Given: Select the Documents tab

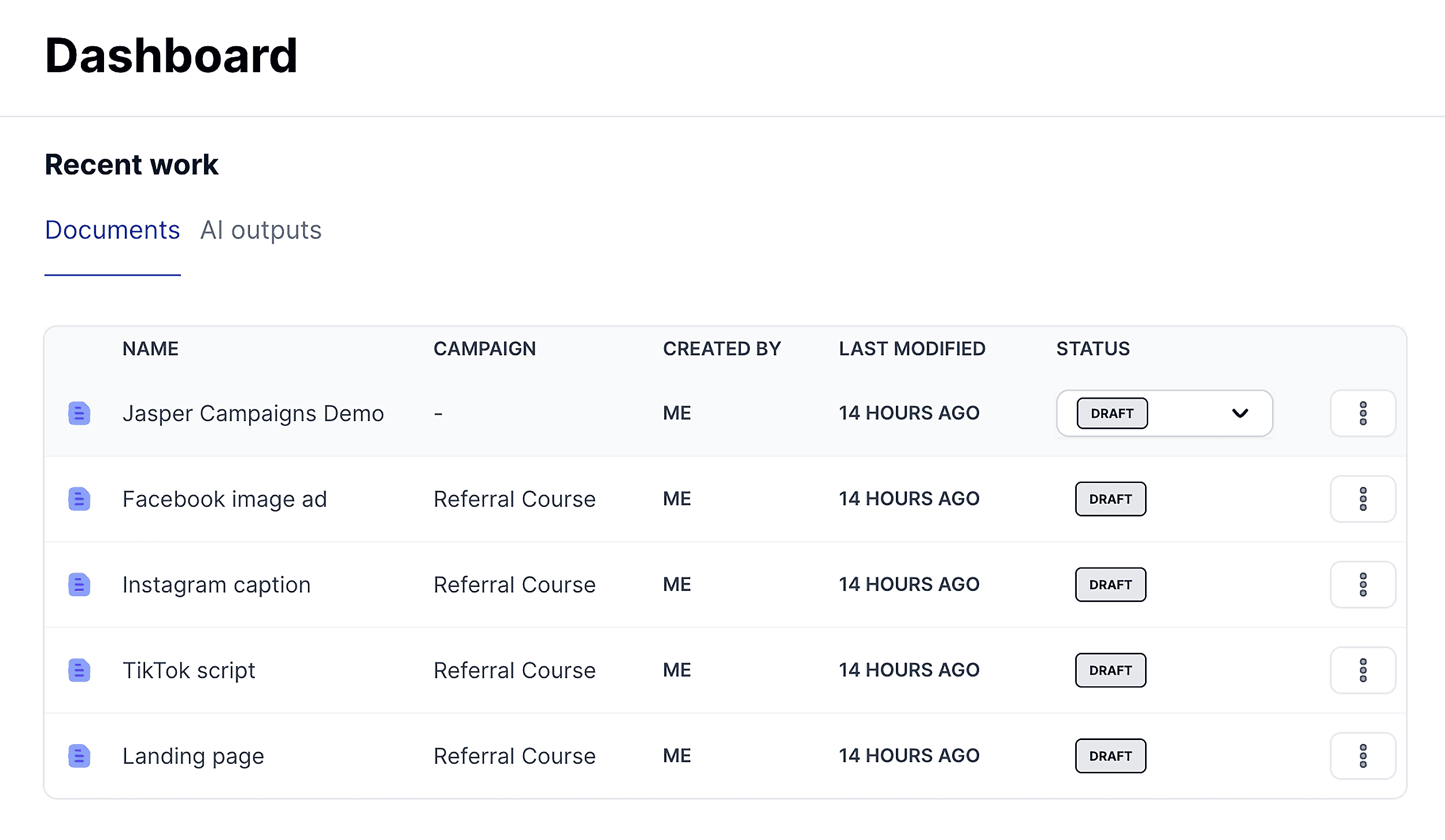Looking at the screenshot, I should click(112, 229).
